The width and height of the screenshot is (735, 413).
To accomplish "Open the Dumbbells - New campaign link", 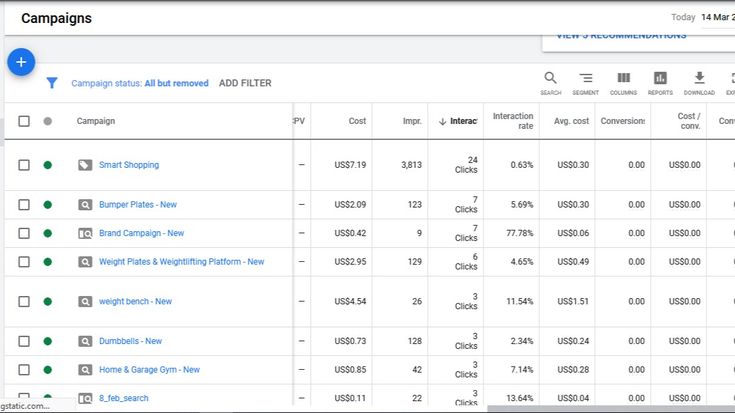I will (130, 341).
